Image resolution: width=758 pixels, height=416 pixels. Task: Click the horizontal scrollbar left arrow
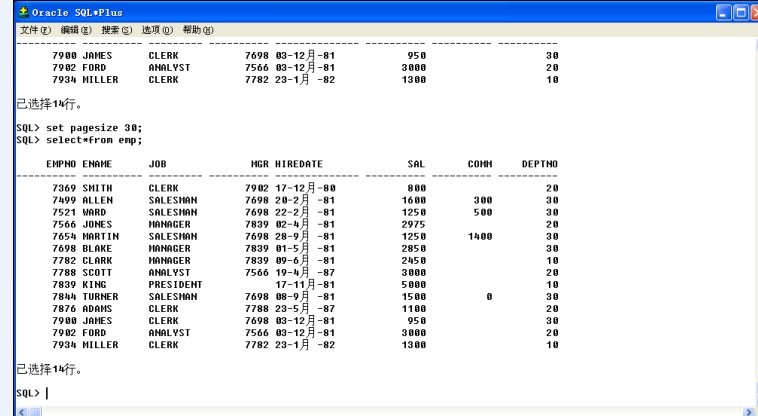coord(22,412)
